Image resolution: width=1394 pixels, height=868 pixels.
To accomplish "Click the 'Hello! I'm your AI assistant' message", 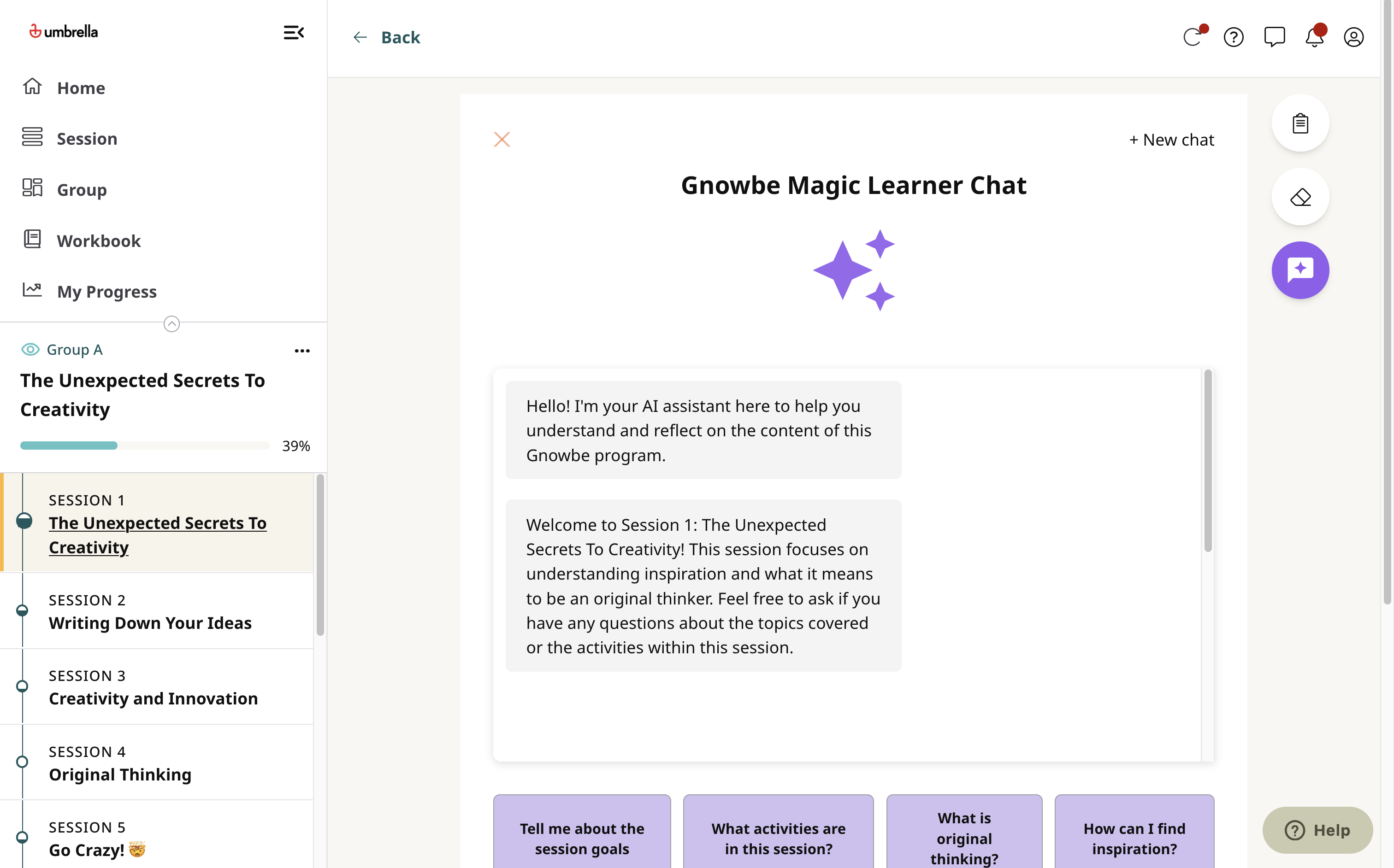I will point(703,430).
